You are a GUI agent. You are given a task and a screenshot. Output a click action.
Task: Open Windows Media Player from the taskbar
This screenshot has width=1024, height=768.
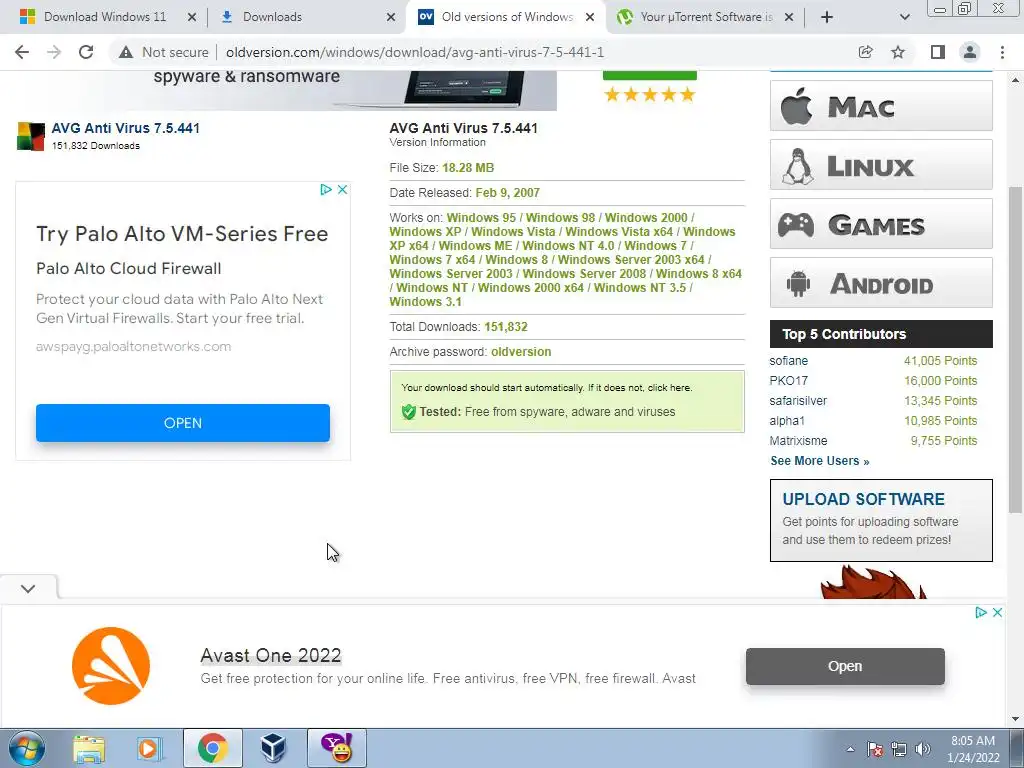150,748
